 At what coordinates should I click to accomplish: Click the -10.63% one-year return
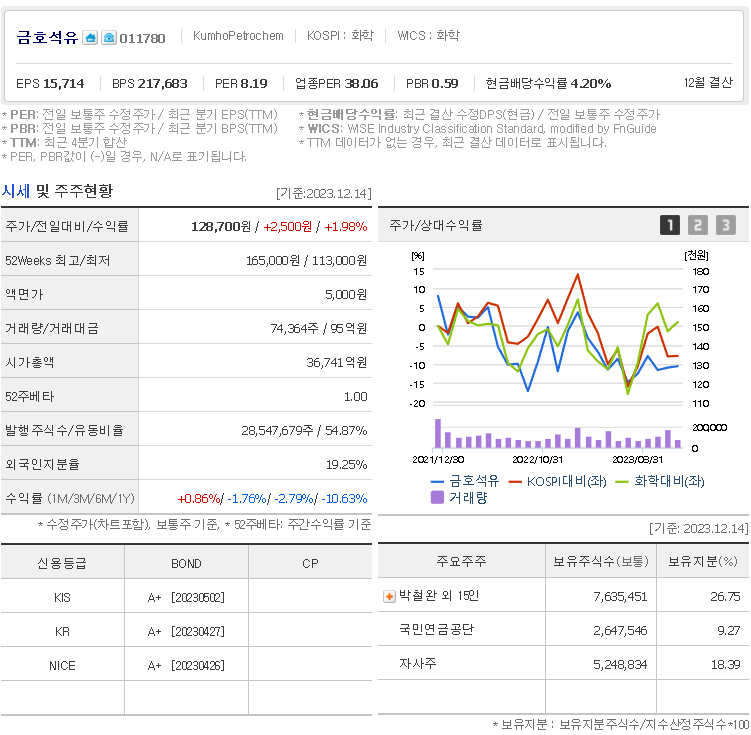[344, 499]
